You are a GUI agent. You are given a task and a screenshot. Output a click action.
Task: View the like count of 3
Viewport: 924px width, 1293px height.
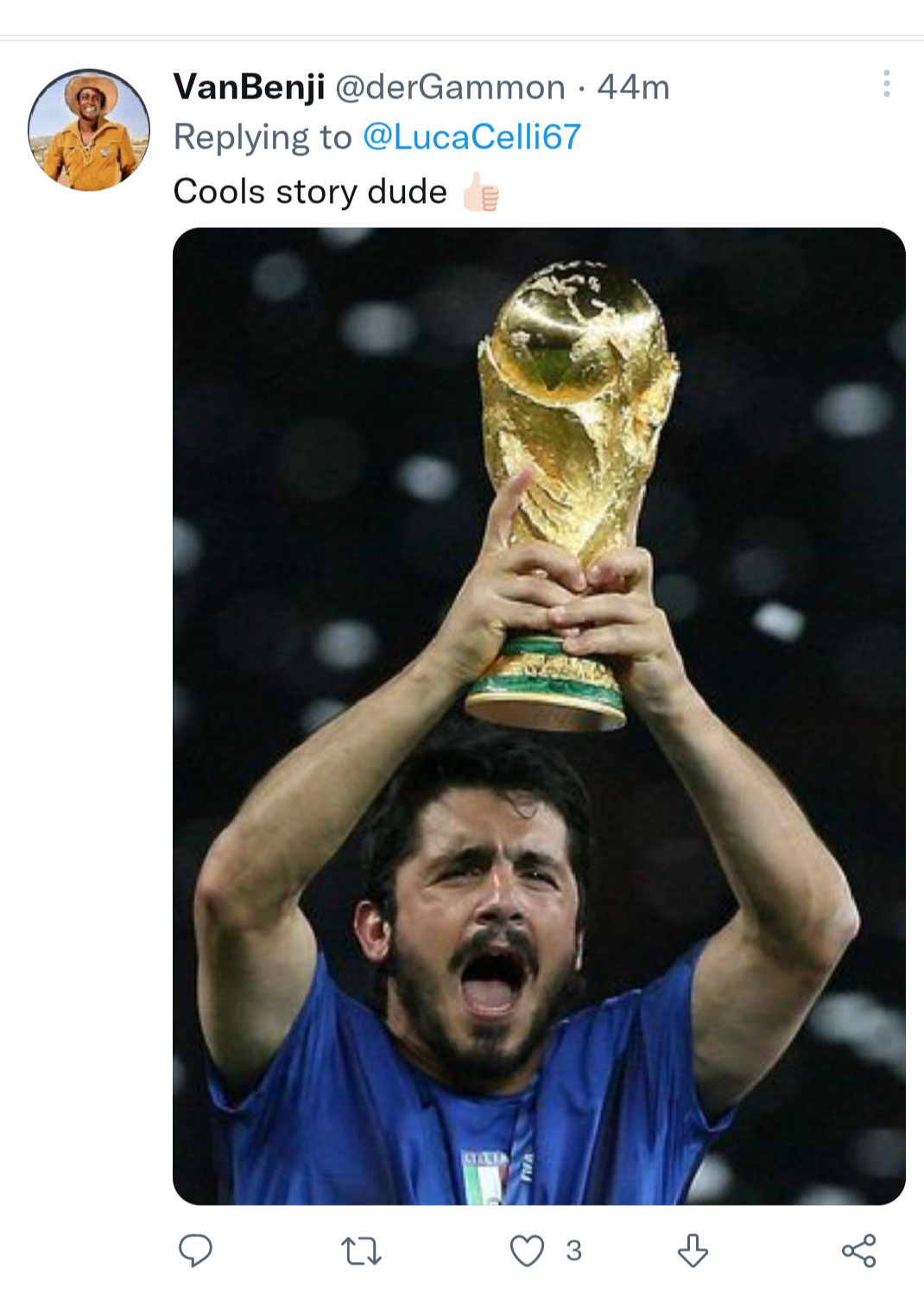(x=574, y=1250)
